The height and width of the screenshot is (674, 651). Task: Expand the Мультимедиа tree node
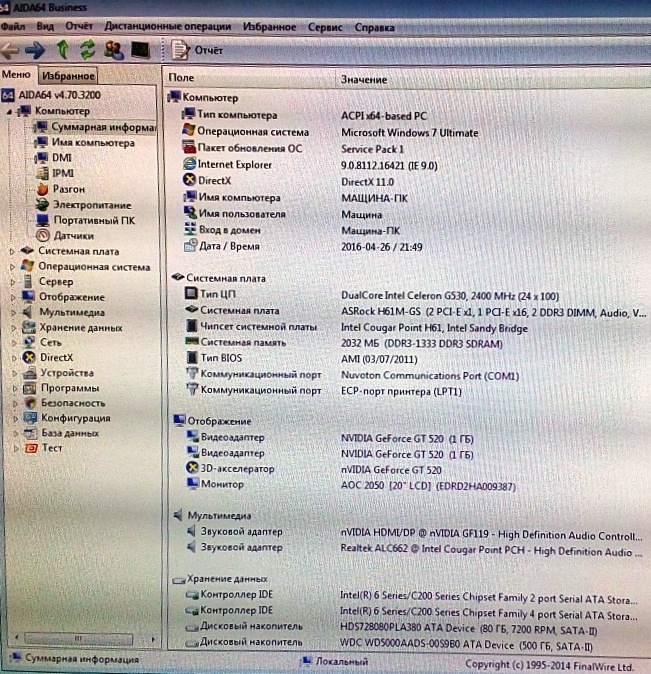(x=13, y=312)
